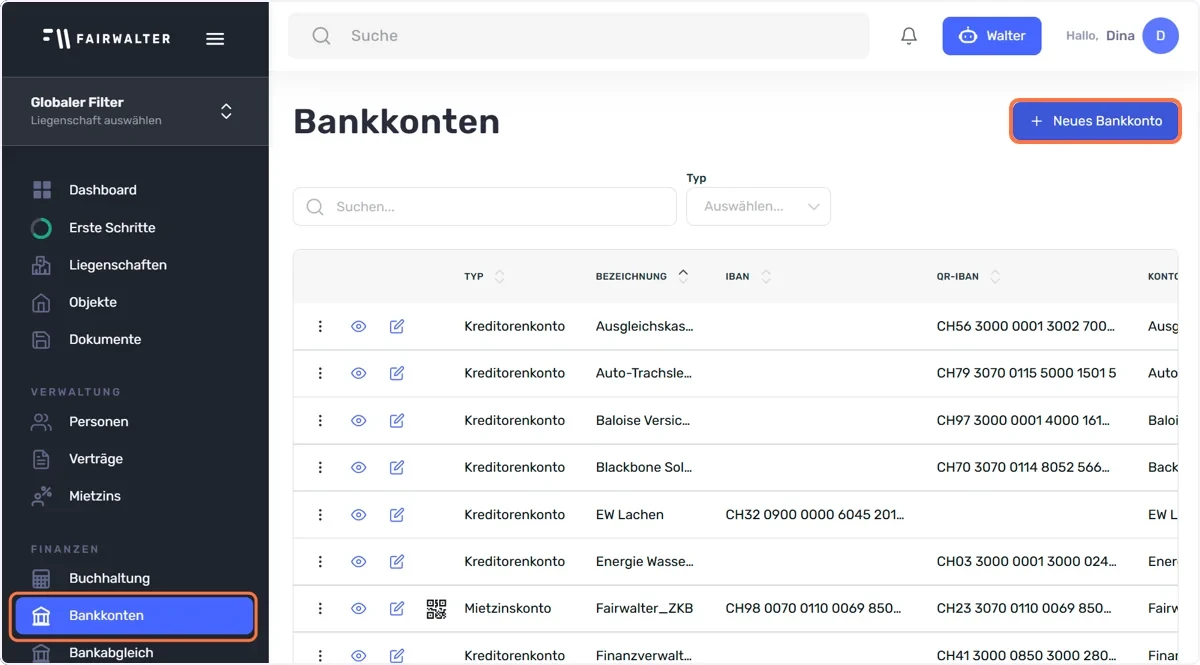Open row actions for Baloise Versic… account
Viewport: 1200px width, 665px height.
point(320,420)
